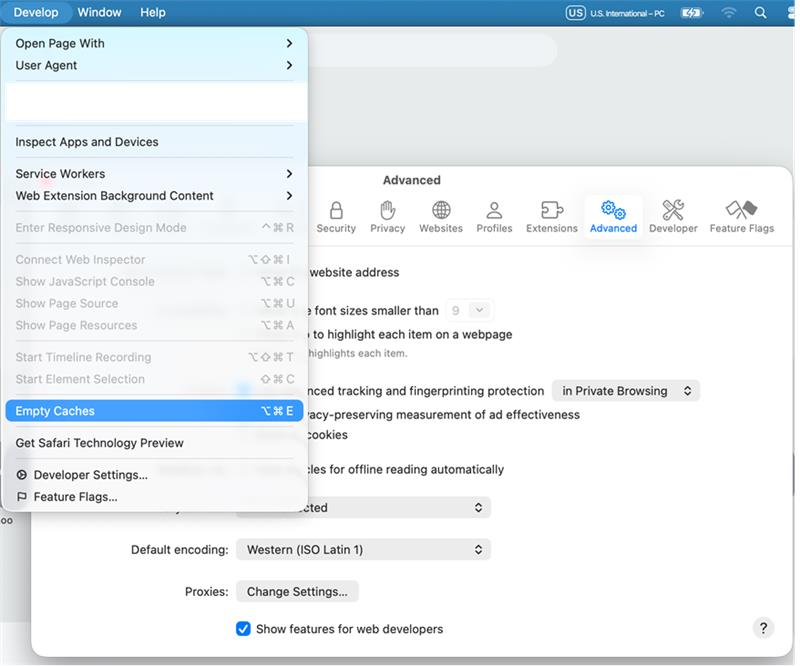
Task: Choose Empty Caches from the Develop menu
Action: [x=154, y=411]
